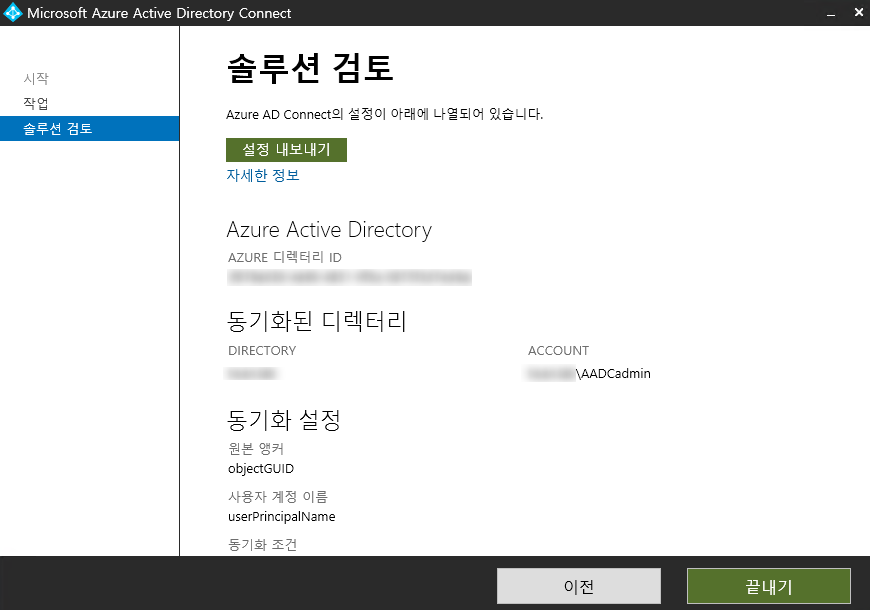Click the 동기화 설정 section heading

pos(284,420)
